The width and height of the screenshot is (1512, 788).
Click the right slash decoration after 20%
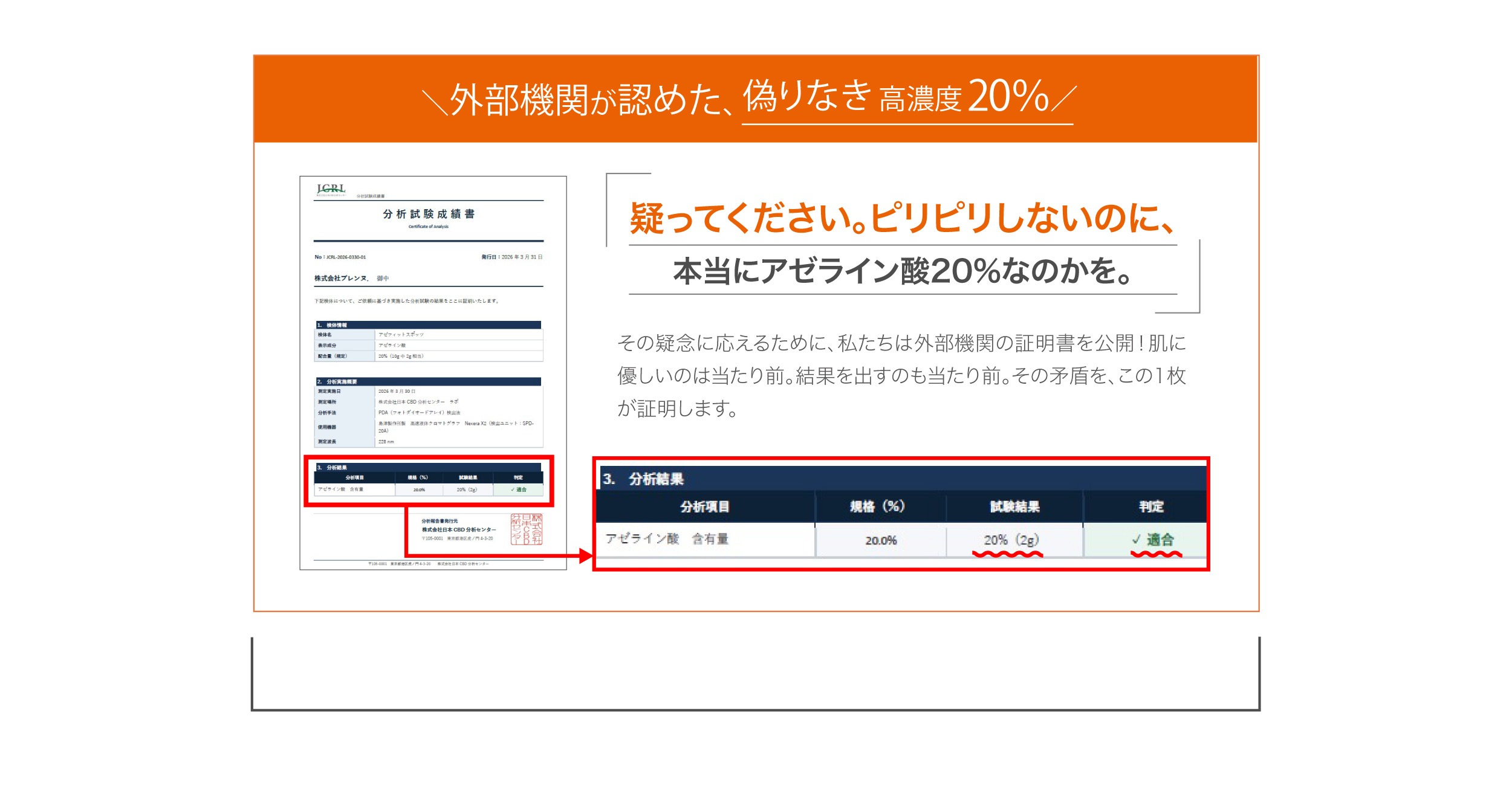pos(1064,98)
